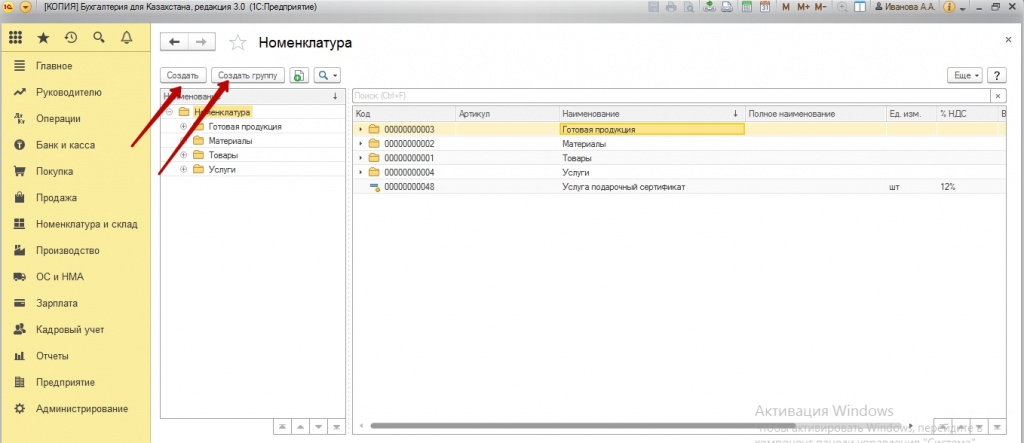
Task: Click into the Поиск (Ctrl+F) field
Action: pos(671,96)
